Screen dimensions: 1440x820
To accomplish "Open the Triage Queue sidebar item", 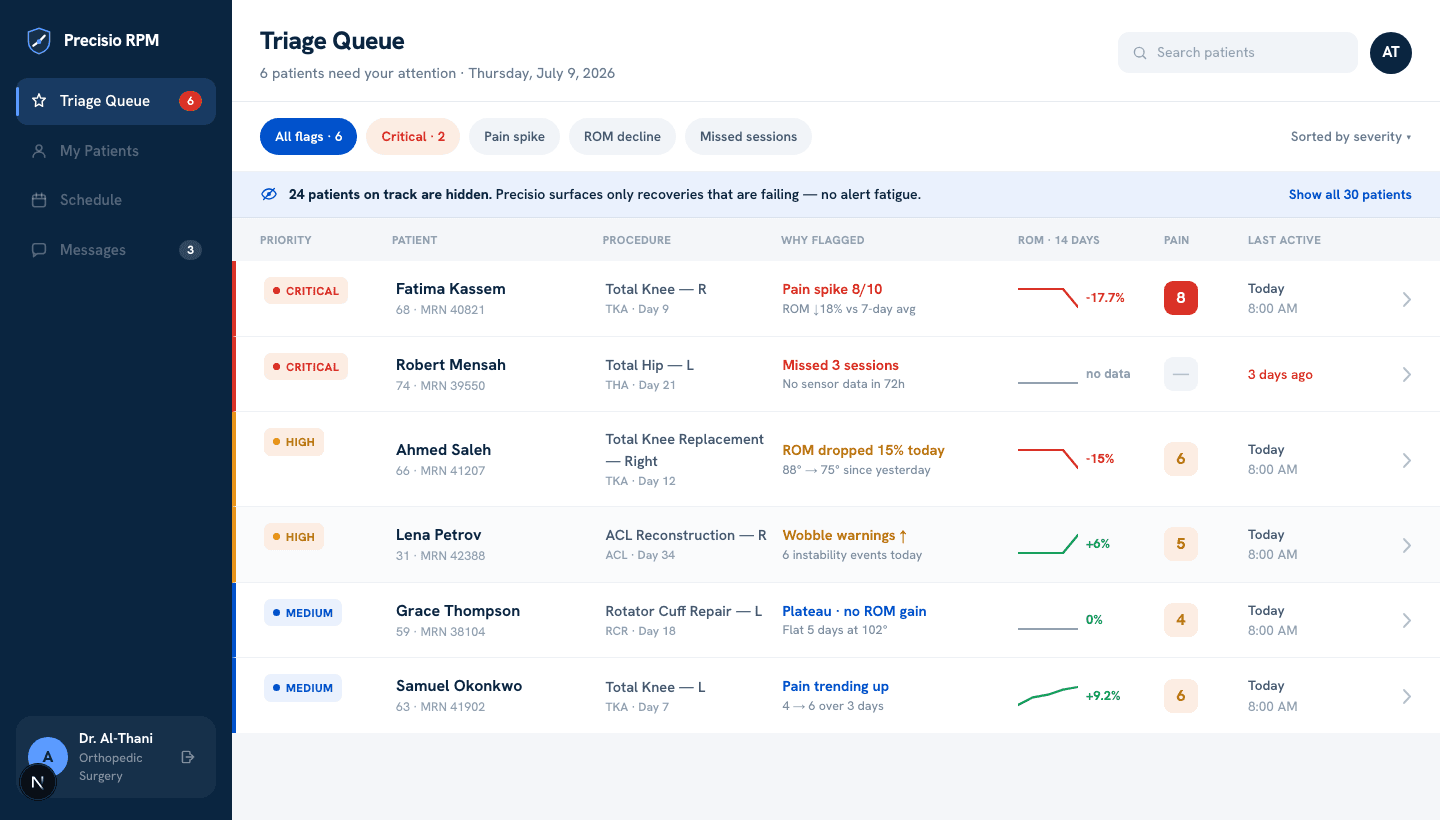I will click(x=116, y=101).
